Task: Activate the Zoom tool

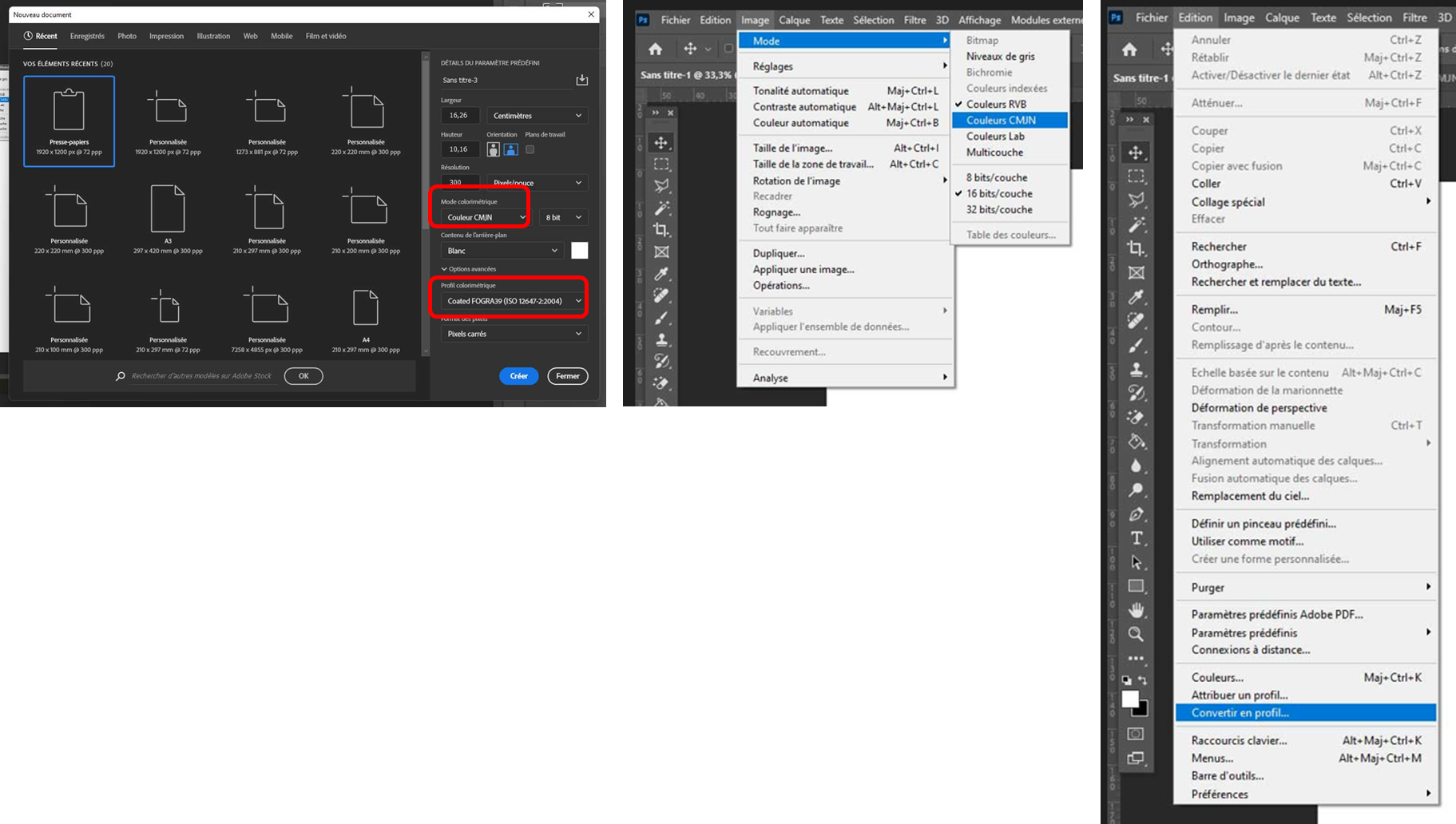Action: pyautogui.click(x=1137, y=635)
